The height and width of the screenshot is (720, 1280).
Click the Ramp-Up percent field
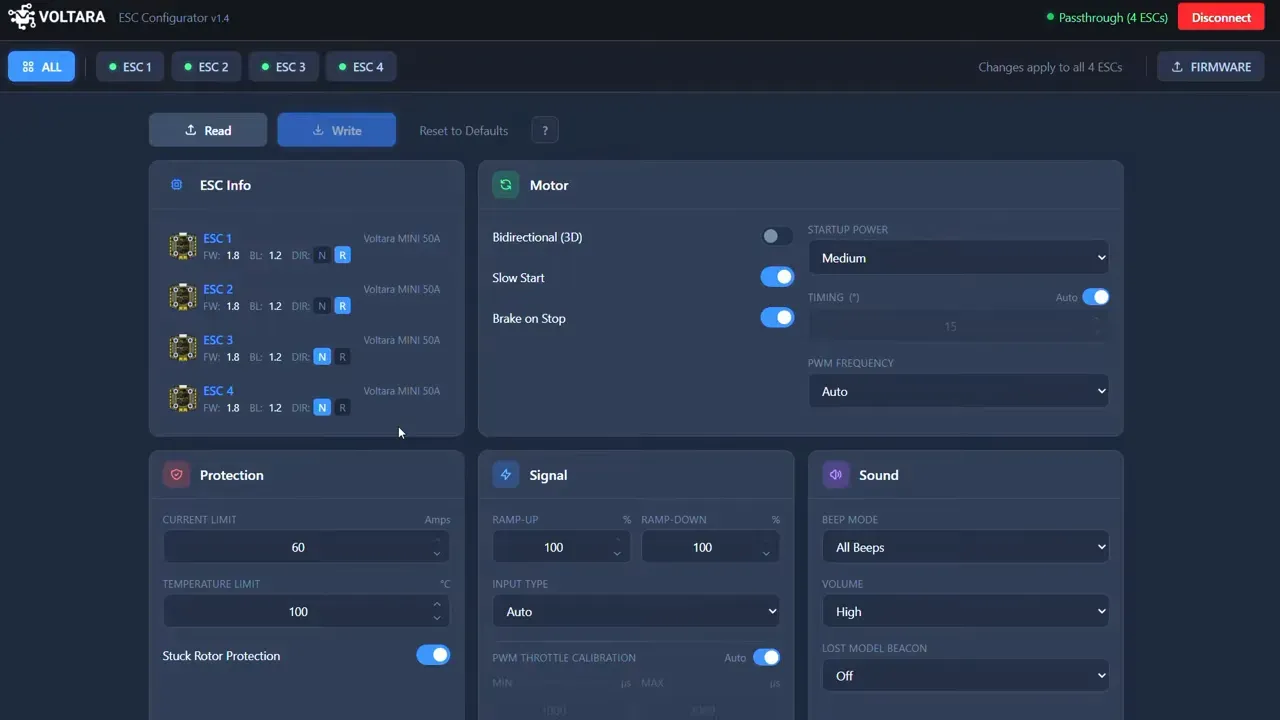tap(561, 547)
